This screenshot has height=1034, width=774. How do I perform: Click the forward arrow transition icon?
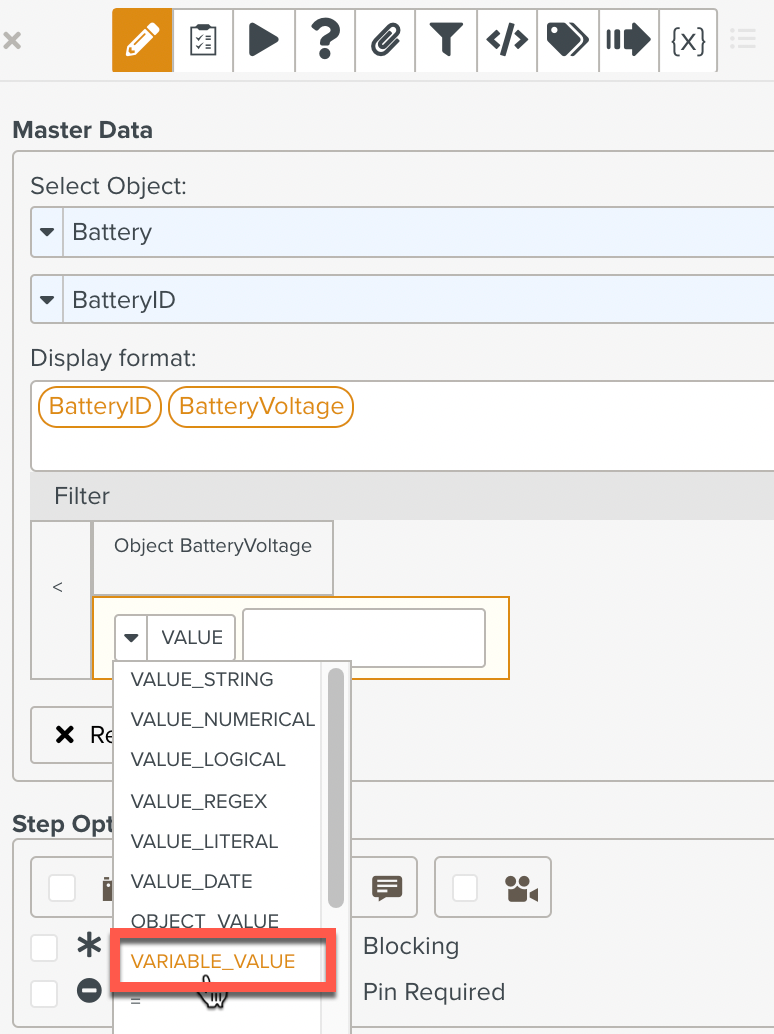[628, 40]
